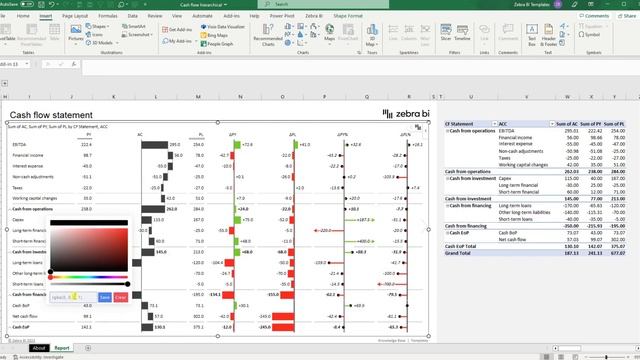Click the Zebra BI chart settings icon

[x=418, y=127]
